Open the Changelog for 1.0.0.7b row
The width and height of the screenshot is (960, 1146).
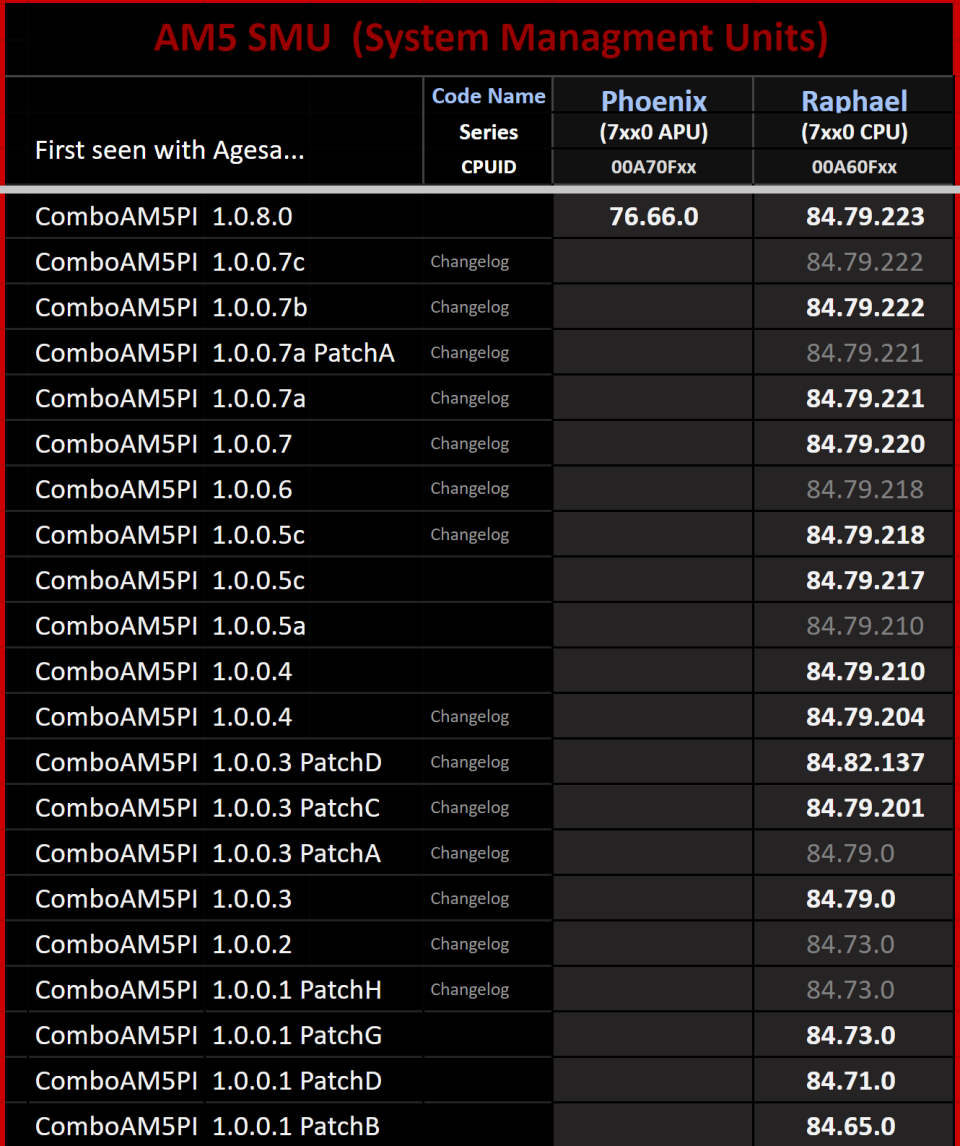click(x=469, y=307)
